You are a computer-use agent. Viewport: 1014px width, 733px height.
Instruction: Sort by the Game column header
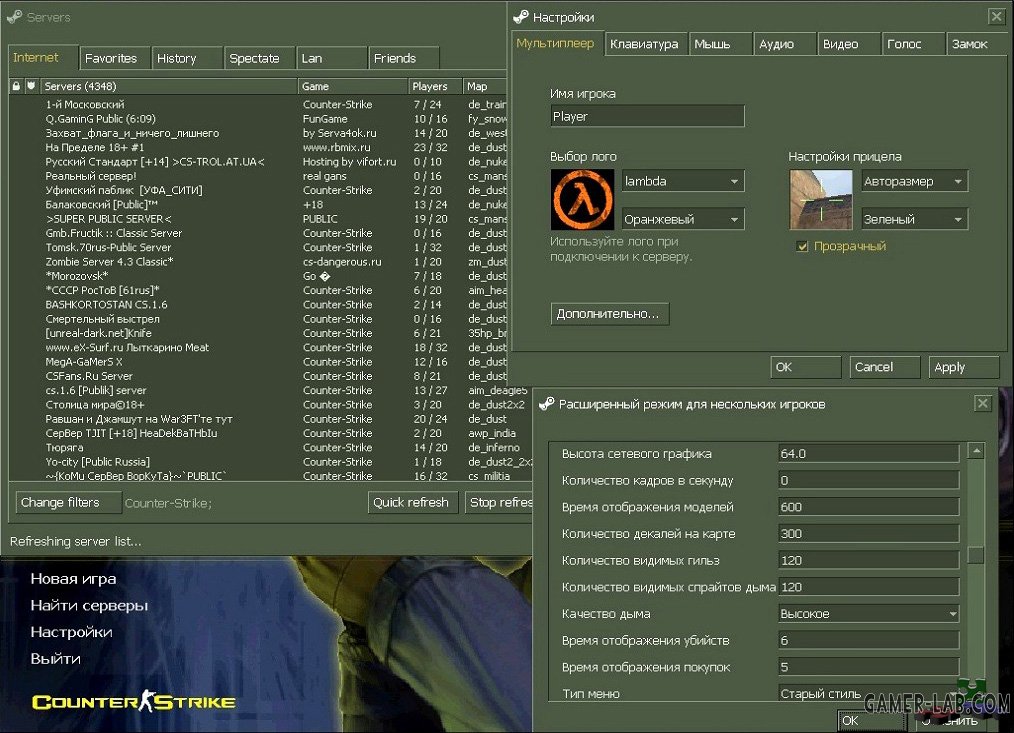pos(353,86)
